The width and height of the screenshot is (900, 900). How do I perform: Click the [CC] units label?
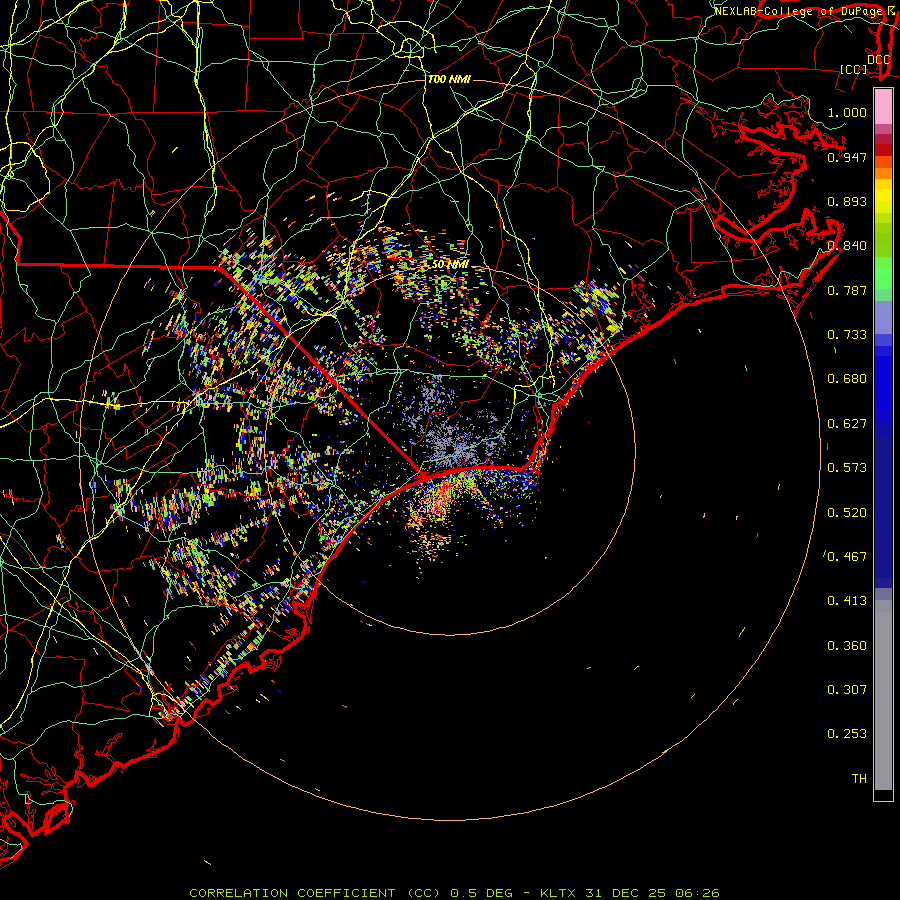[x=854, y=69]
